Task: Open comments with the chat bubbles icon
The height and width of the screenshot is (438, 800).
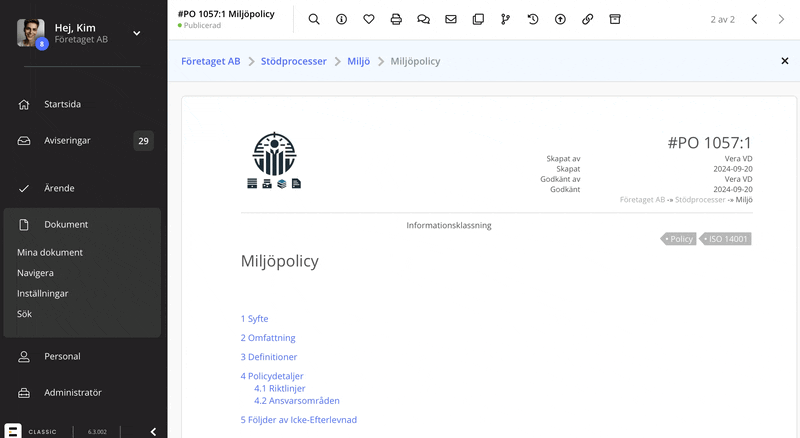Action: point(423,19)
